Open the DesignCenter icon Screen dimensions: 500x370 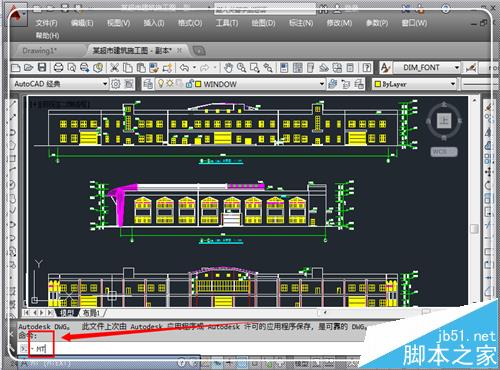(x=297, y=68)
